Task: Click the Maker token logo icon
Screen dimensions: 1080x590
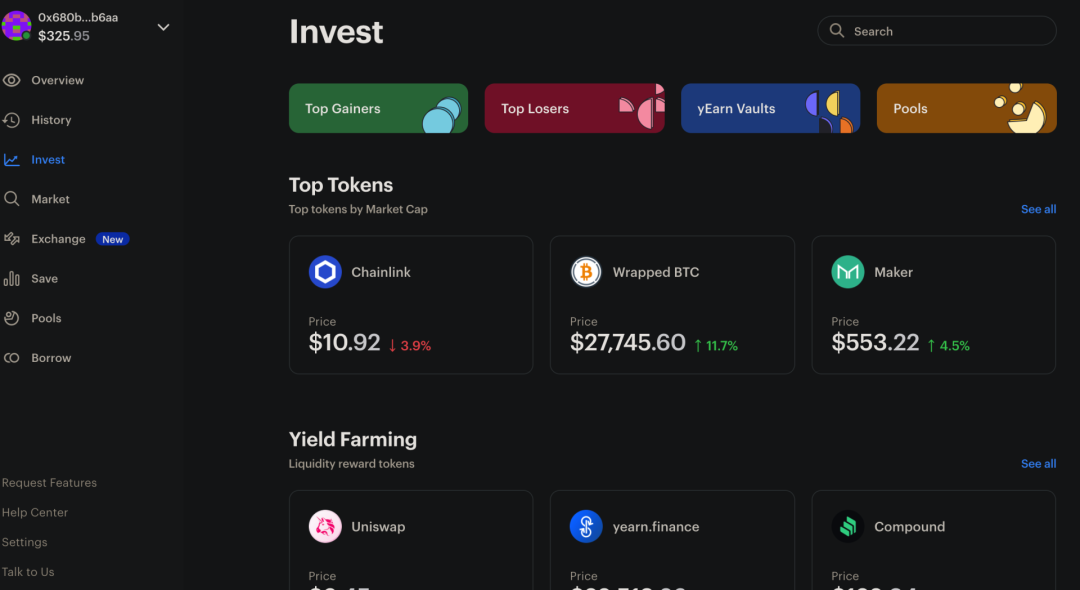Action: pos(848,272)
